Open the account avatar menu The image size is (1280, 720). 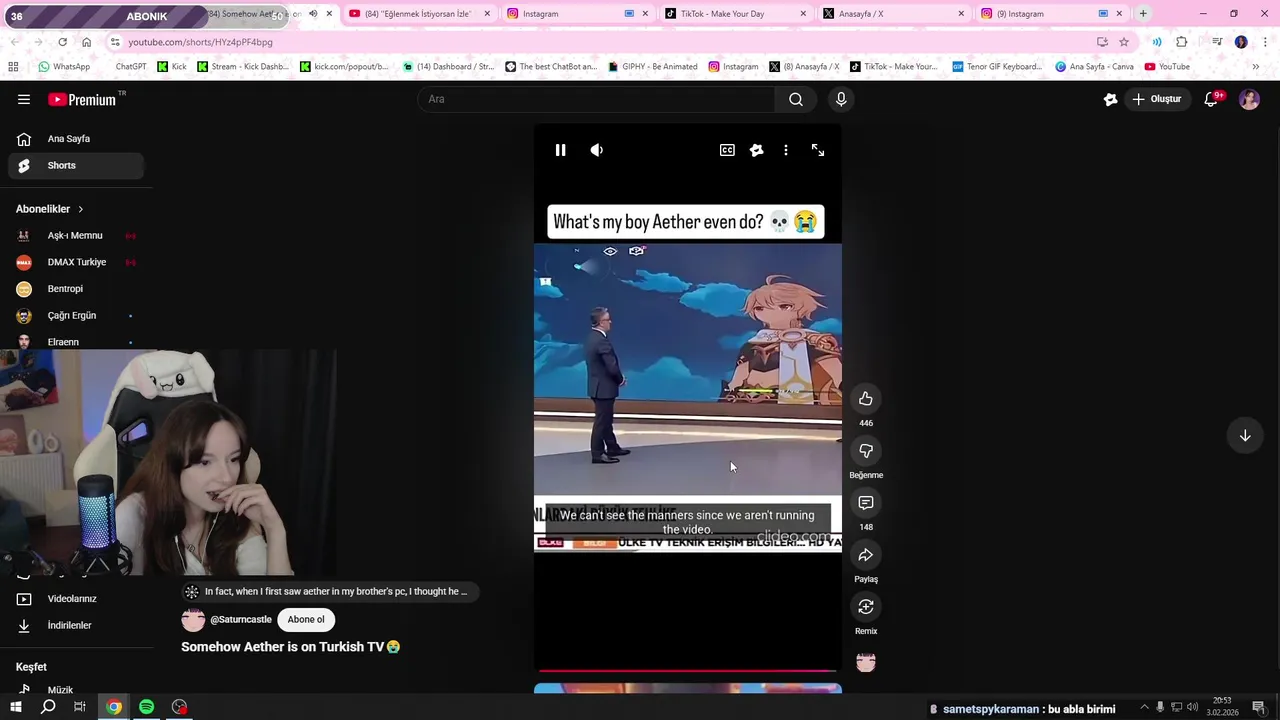pos(1249,99)
